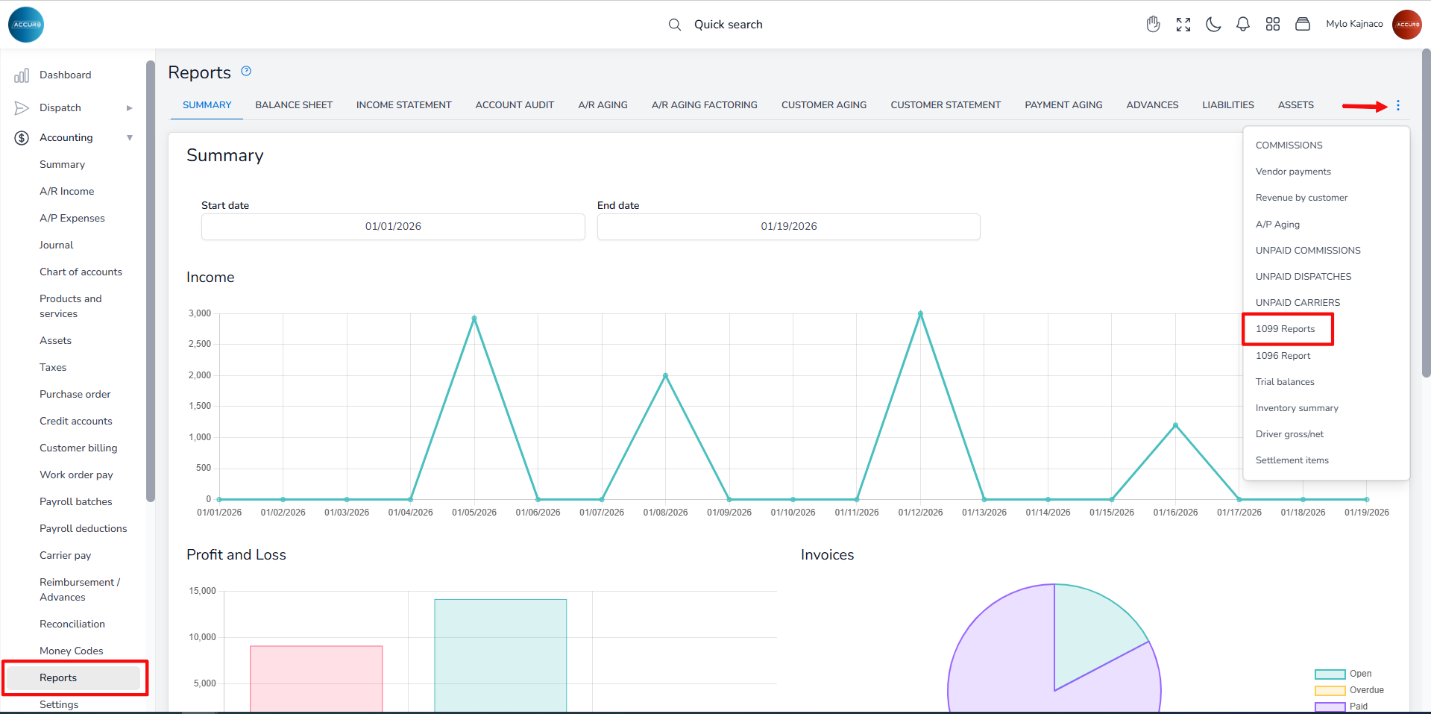Image resolution: width=1431 pixels, height=714 pixels.
Task: Open the Mylo Kajnaco user profile avatar
Action: pyautogui.click(x=1406, y=24)
